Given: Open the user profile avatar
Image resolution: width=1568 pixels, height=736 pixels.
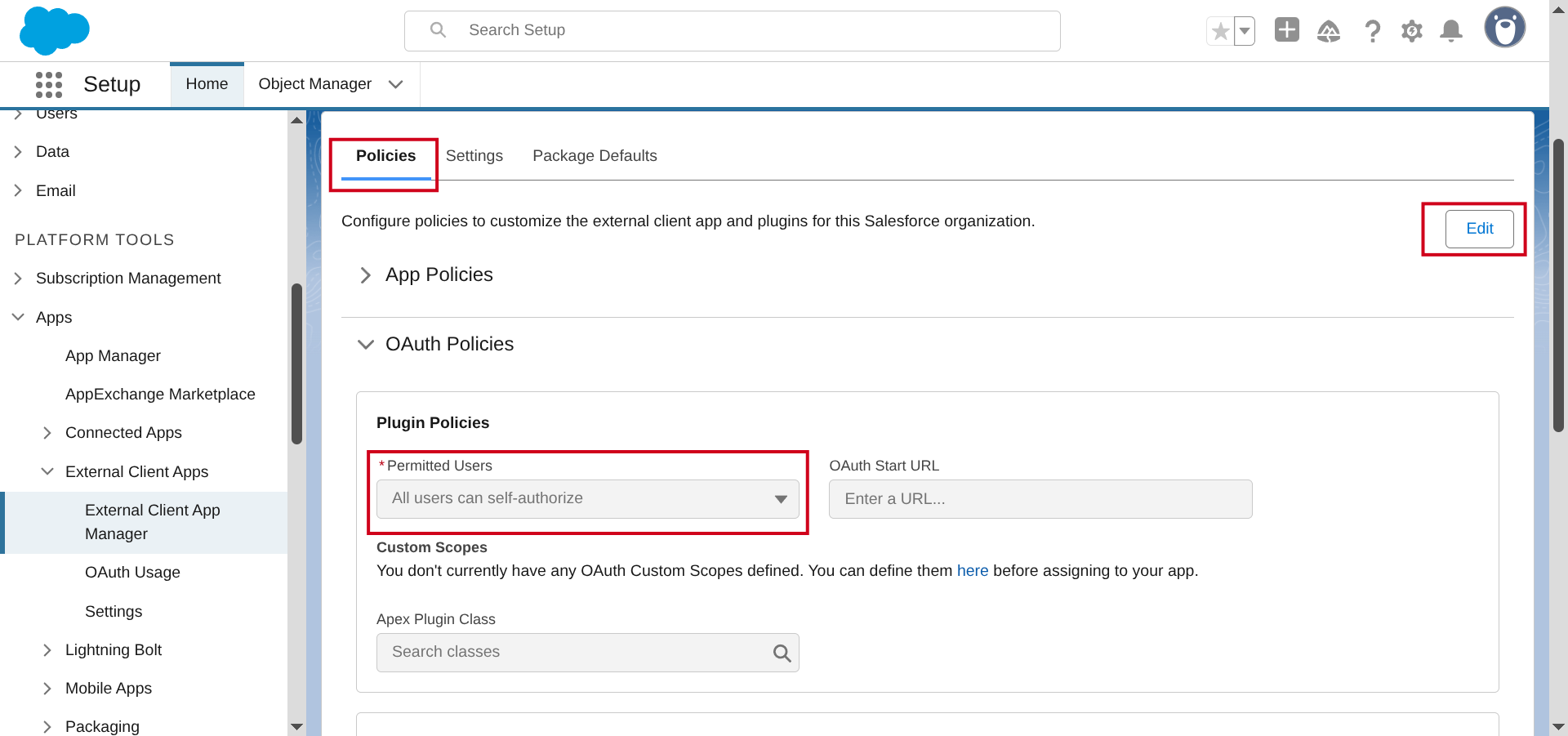Looking at the screenshot, I should pos(1505,28).
